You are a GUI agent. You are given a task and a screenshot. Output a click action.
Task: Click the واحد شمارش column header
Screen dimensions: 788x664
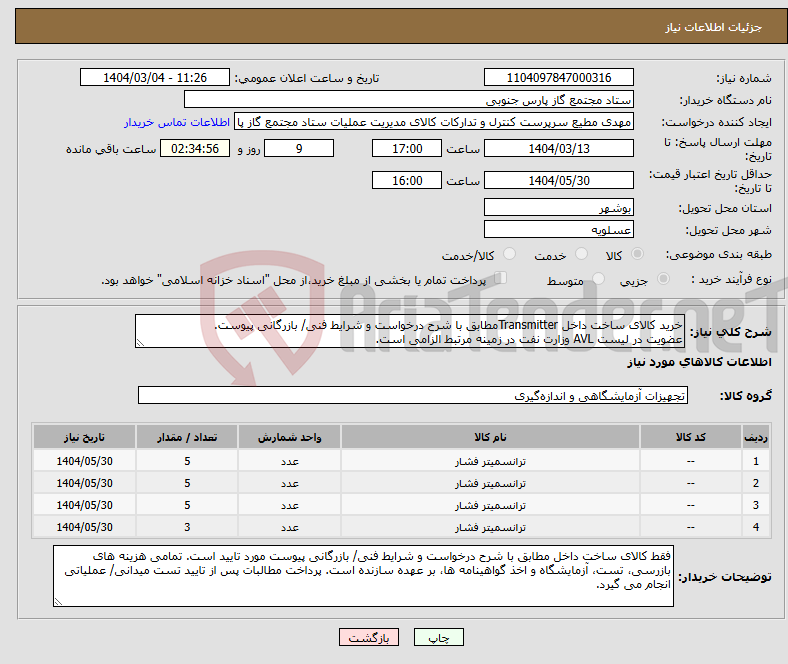[x=289, y=437]
